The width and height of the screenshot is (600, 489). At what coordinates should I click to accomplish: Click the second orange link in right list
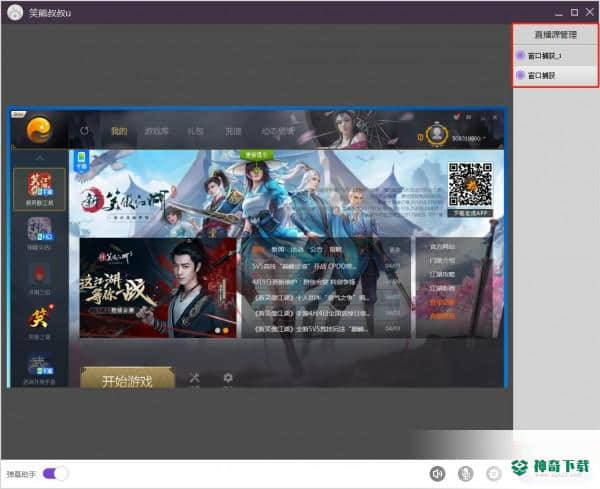tap(442, 316)
